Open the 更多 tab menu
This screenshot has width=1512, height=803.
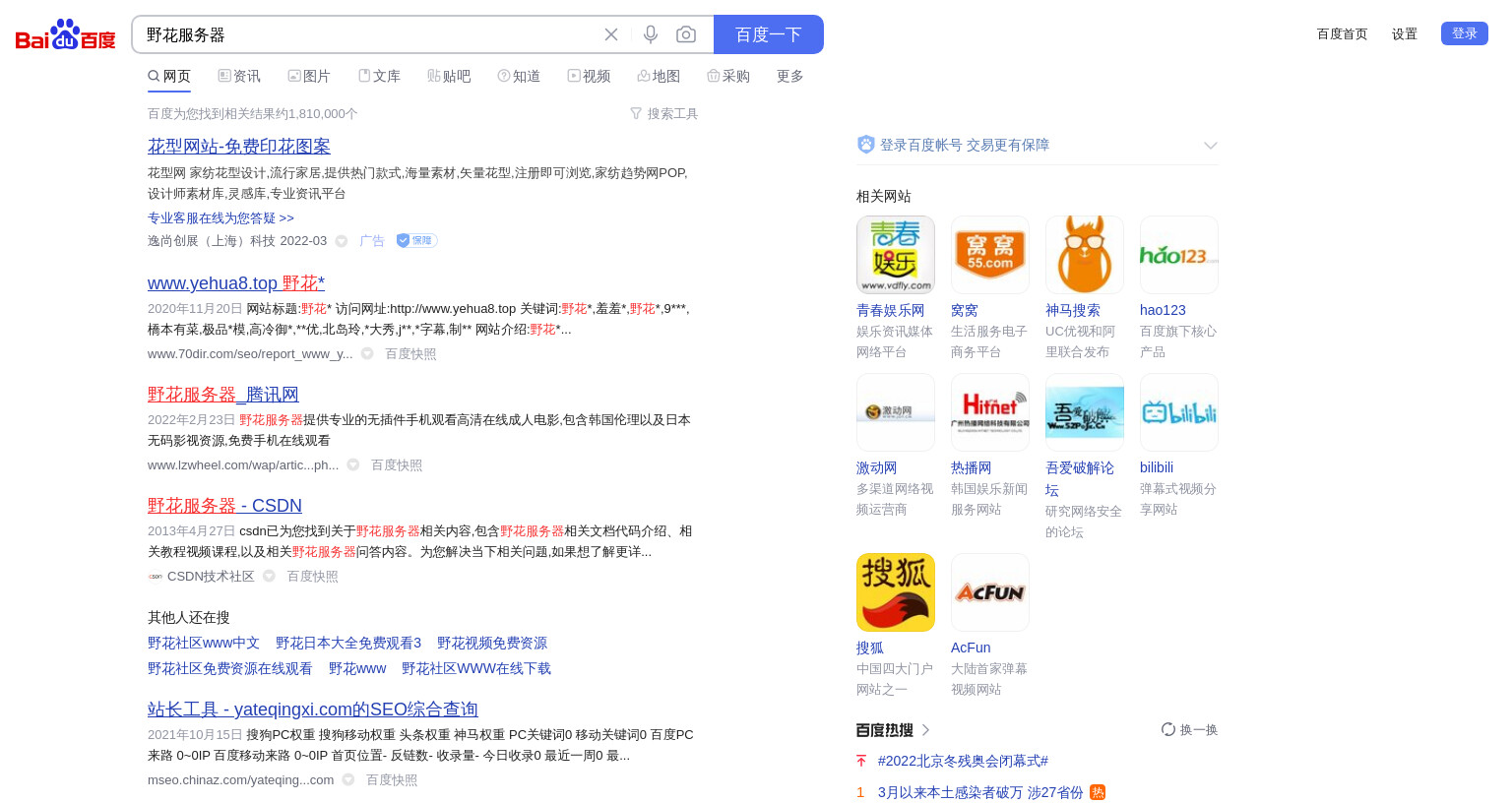click(x=790, y=76)
